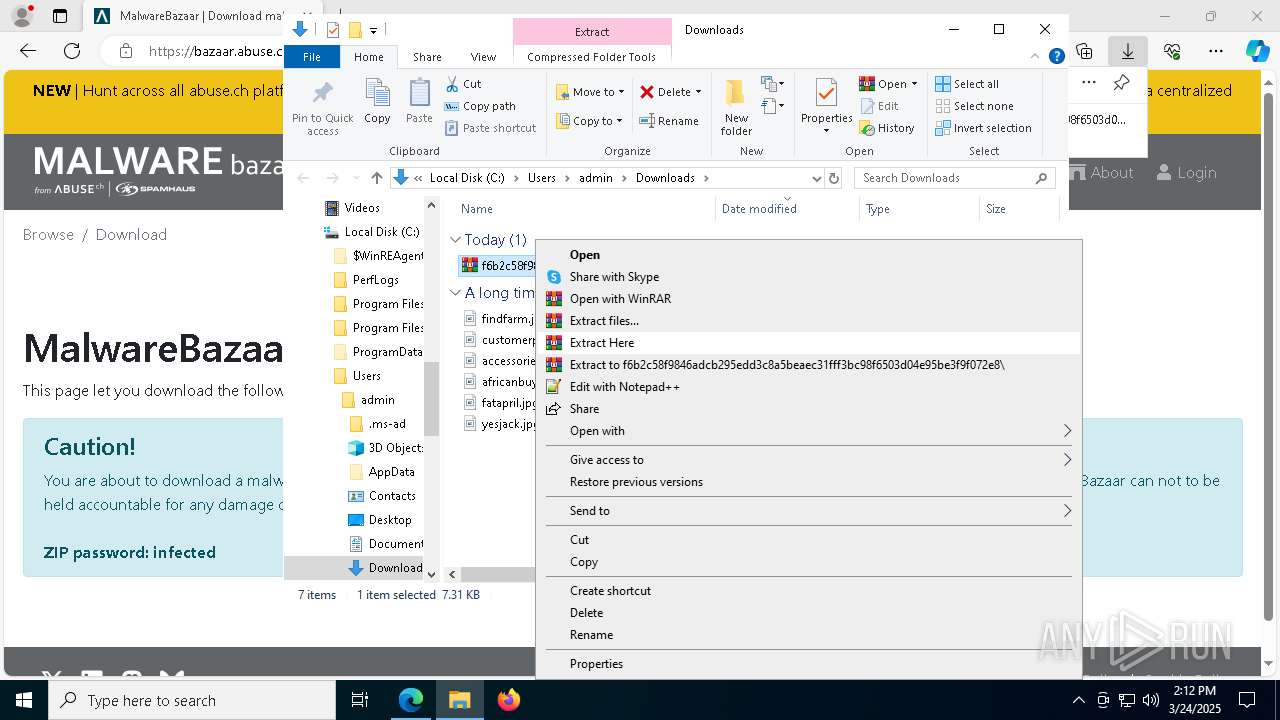This screenshot has width=1280, height=720.
Task: Select Contacts in navigation tree
Action: [382, 496]
